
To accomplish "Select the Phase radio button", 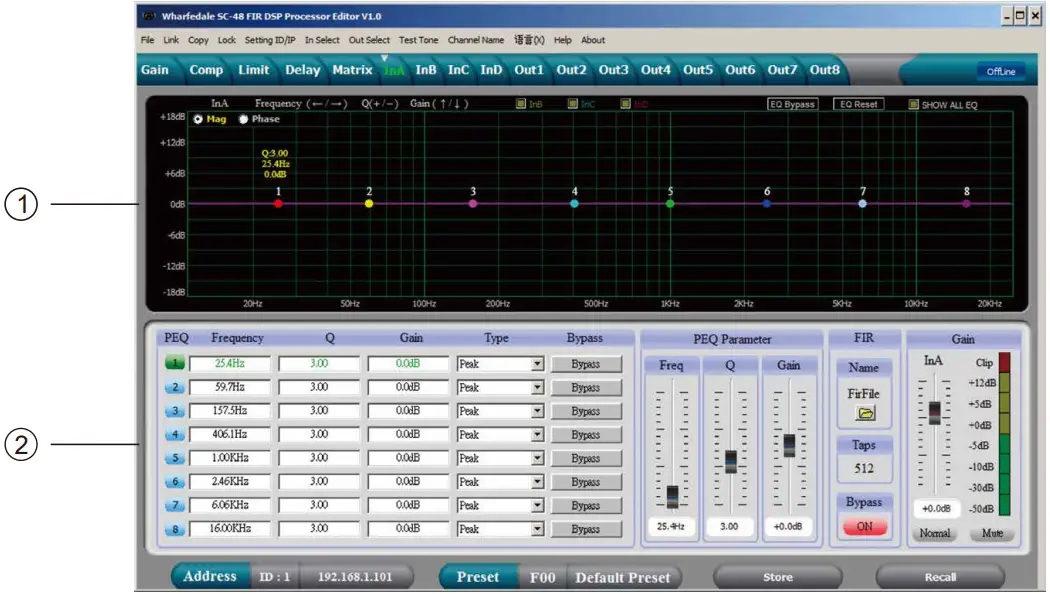I will 243,119.
